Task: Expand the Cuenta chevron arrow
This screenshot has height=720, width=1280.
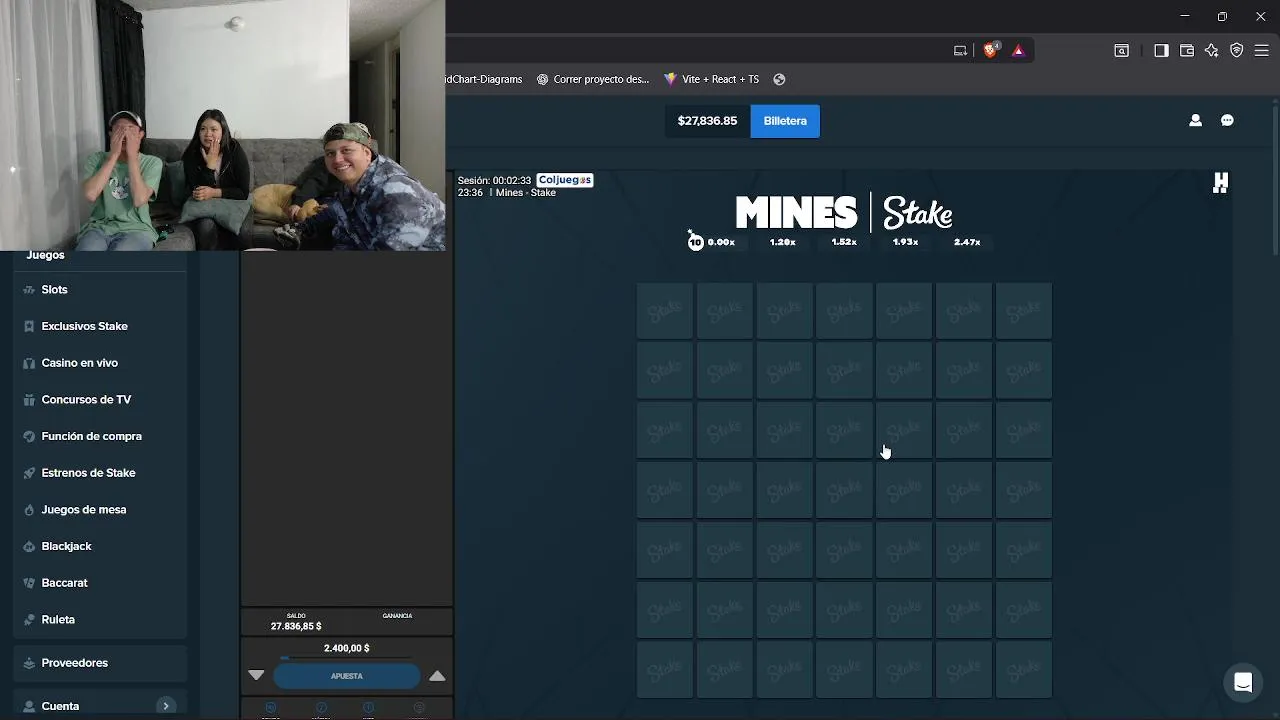Action: tap(166, 706)
